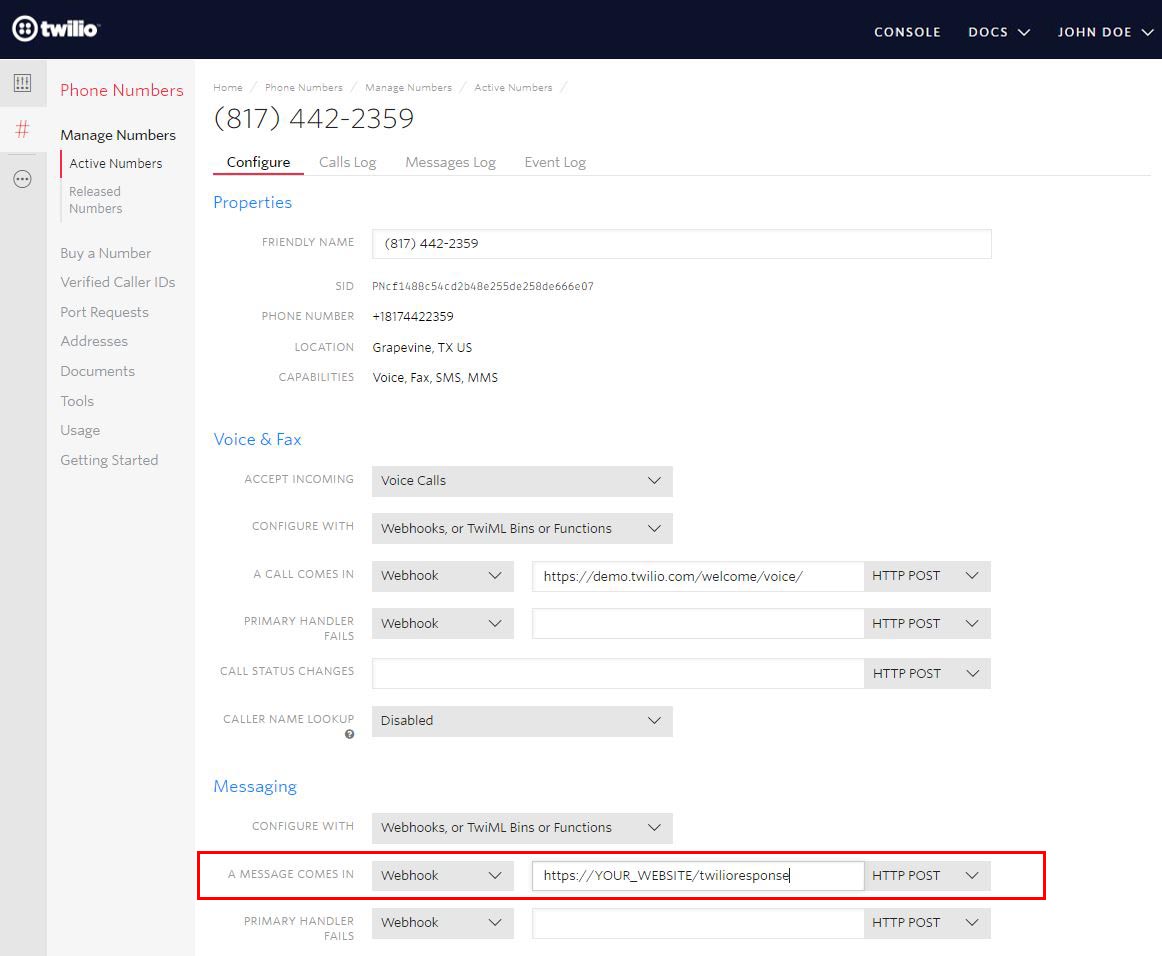Viewport: 1162px width, 956px height.
Task: Open the JOHN DOE account menu
Action: (1105, 32)
